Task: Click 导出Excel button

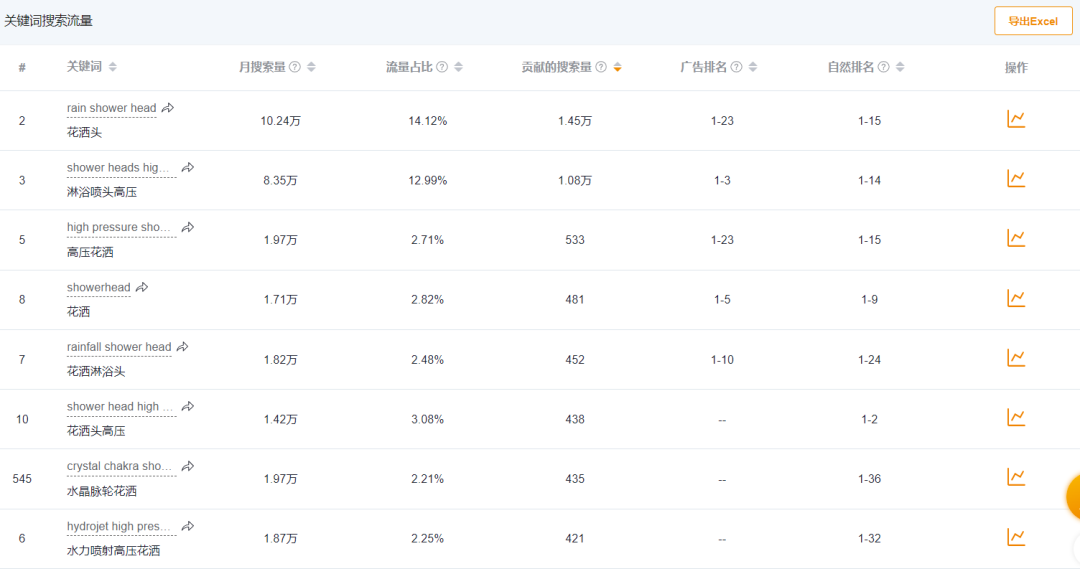Action: click(1033, 21)
